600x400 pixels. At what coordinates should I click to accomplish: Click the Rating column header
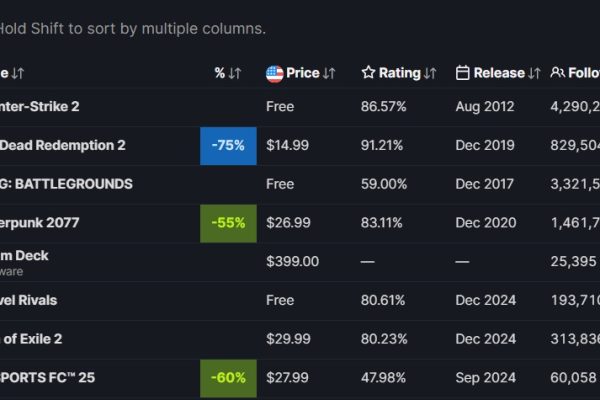399,73
